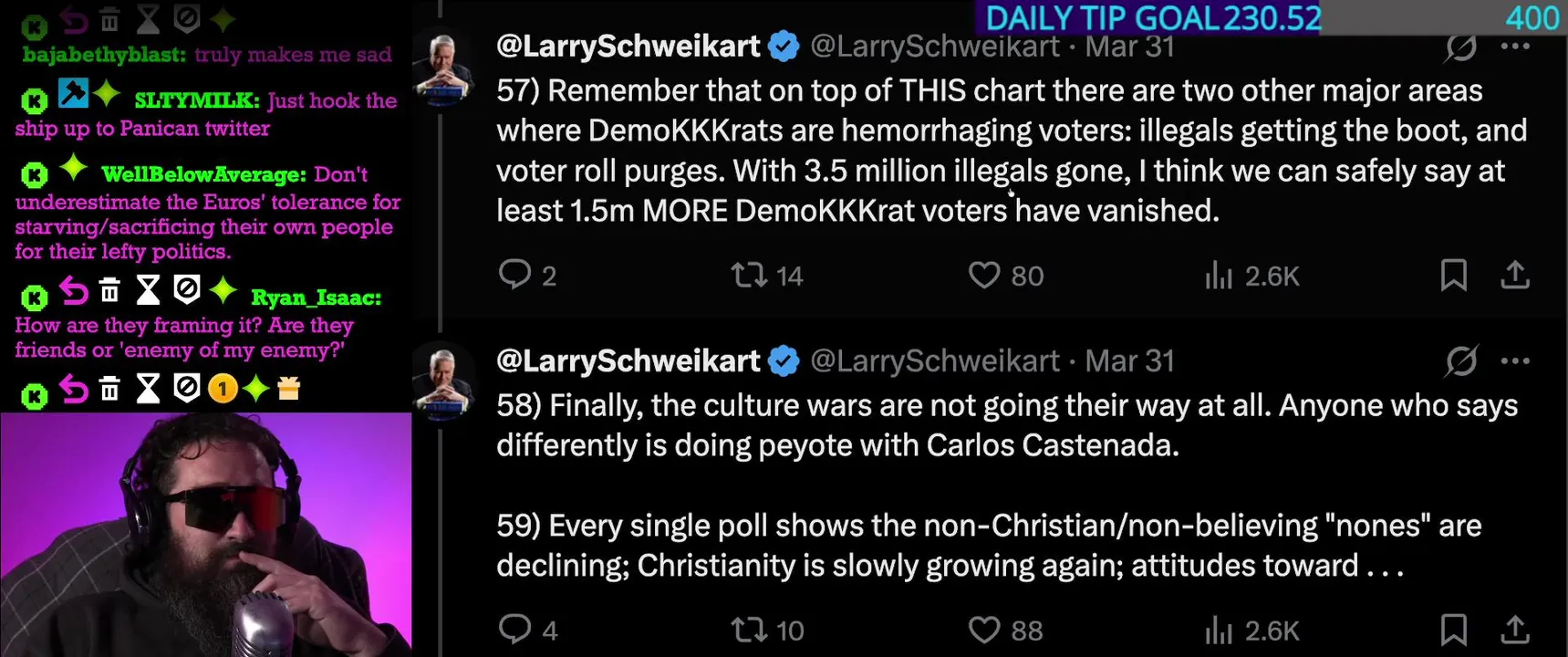Image resolution: width=1568 pixels, height=657 pixels.
Task: Open the more options menu on tweet 57
Action: click(x=1515, y=47)
